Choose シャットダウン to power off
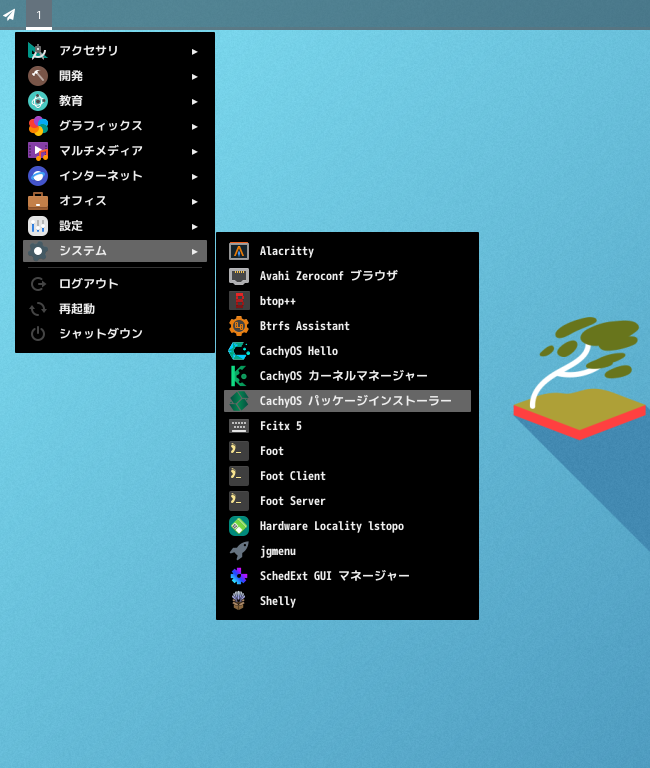 (x=100, y=333)
